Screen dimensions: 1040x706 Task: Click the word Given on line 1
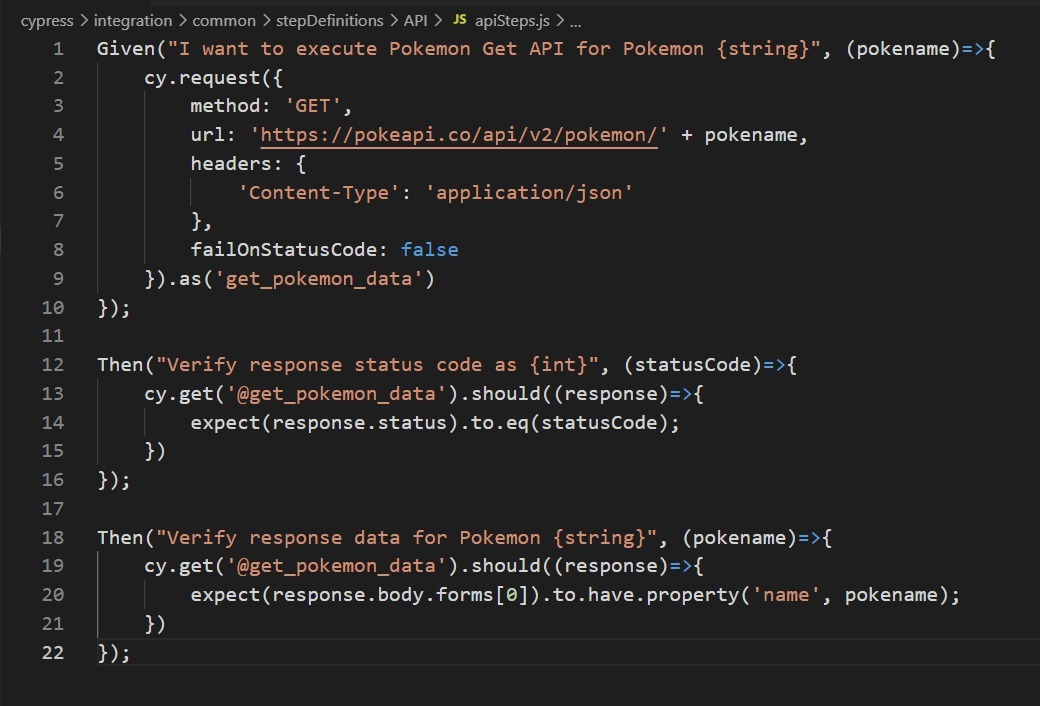tap(126, 48)
